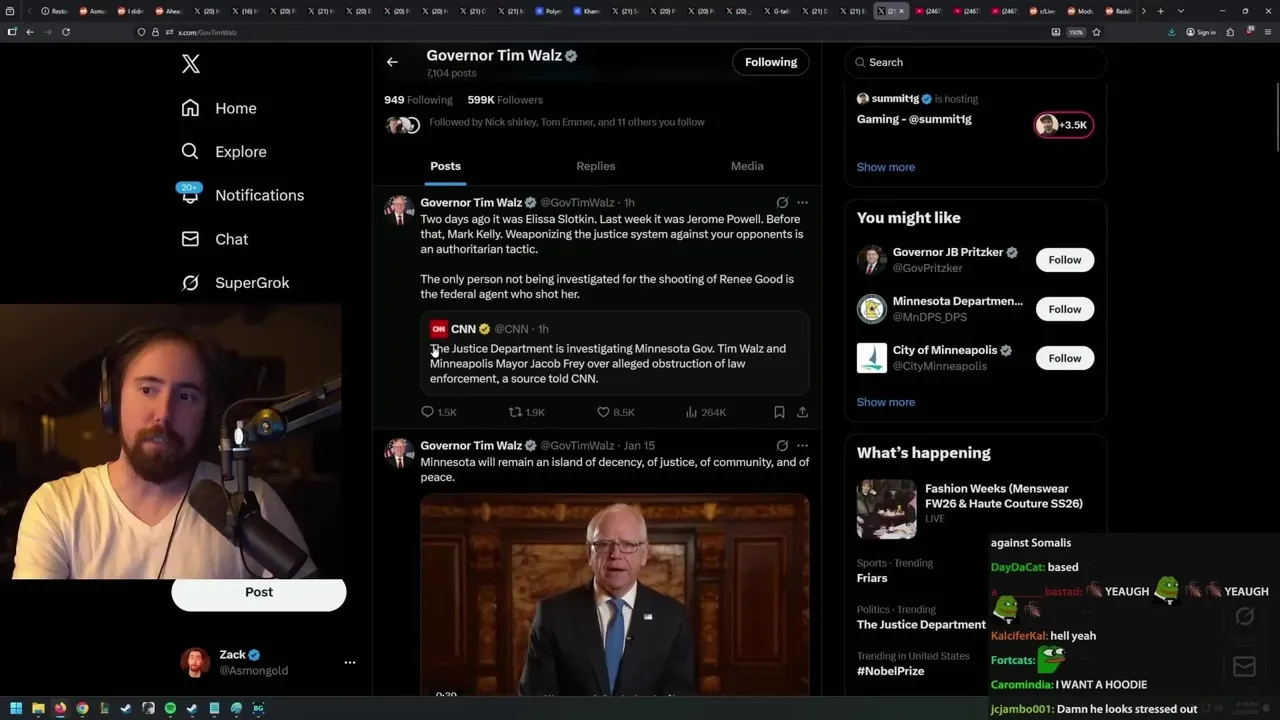Viewport: 1280px width, 720px height.
Task: Switch to the Media tab
Action: coord(747,166)
